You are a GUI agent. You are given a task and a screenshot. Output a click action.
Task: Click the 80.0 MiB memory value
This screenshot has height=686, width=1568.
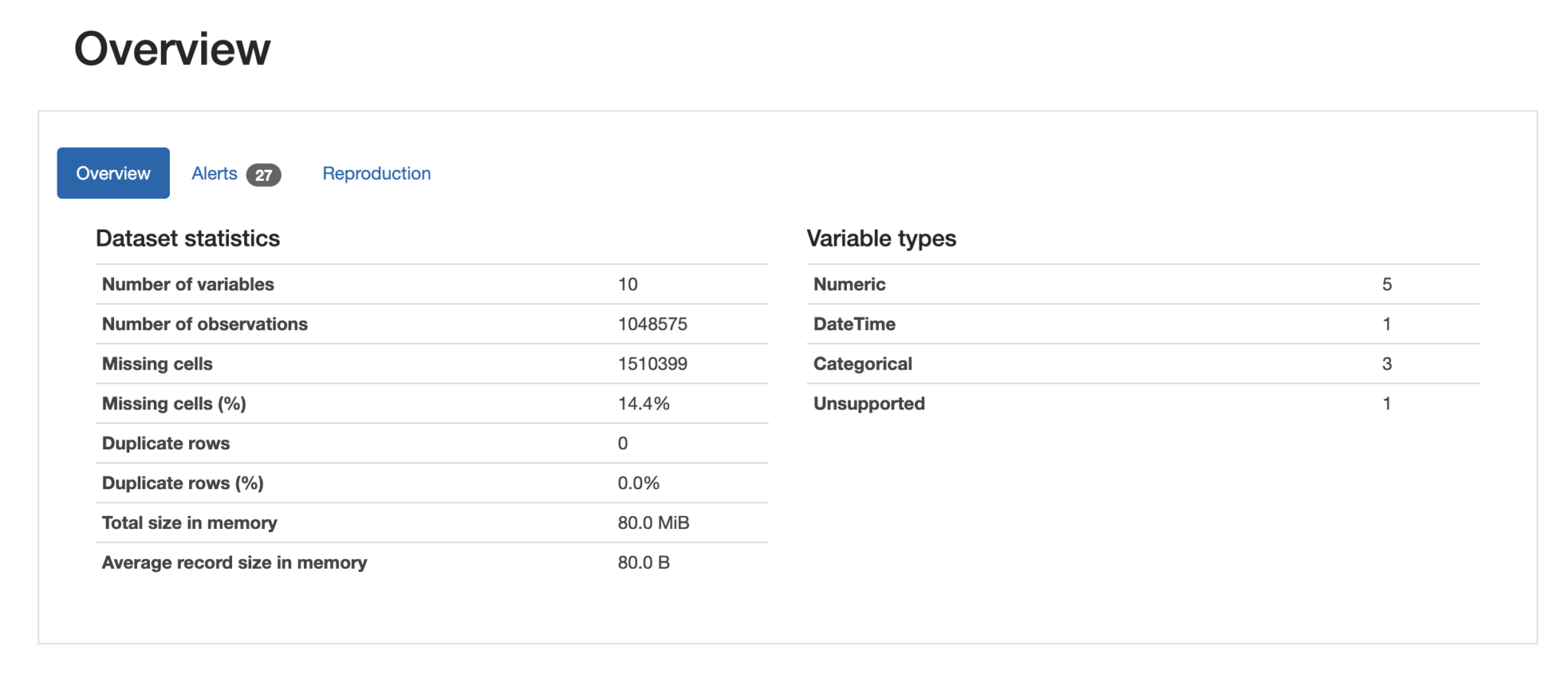[x=653, y=524]
